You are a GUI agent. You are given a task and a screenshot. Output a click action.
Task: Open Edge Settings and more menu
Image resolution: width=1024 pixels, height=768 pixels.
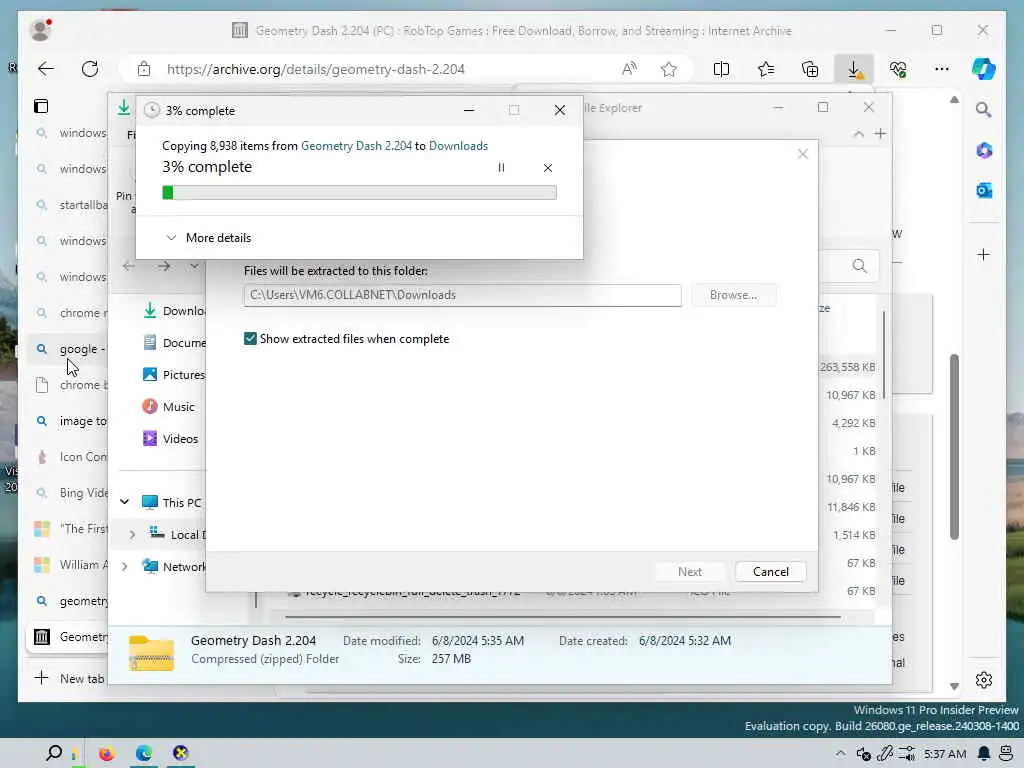[x=942, y=69]
